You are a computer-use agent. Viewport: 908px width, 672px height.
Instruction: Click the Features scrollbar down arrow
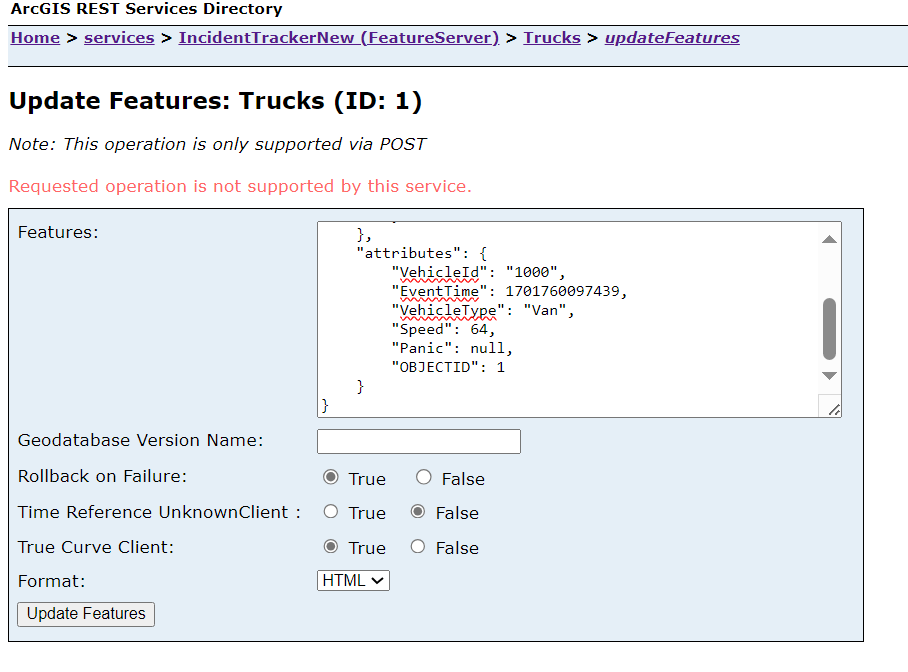click(829, 375)
